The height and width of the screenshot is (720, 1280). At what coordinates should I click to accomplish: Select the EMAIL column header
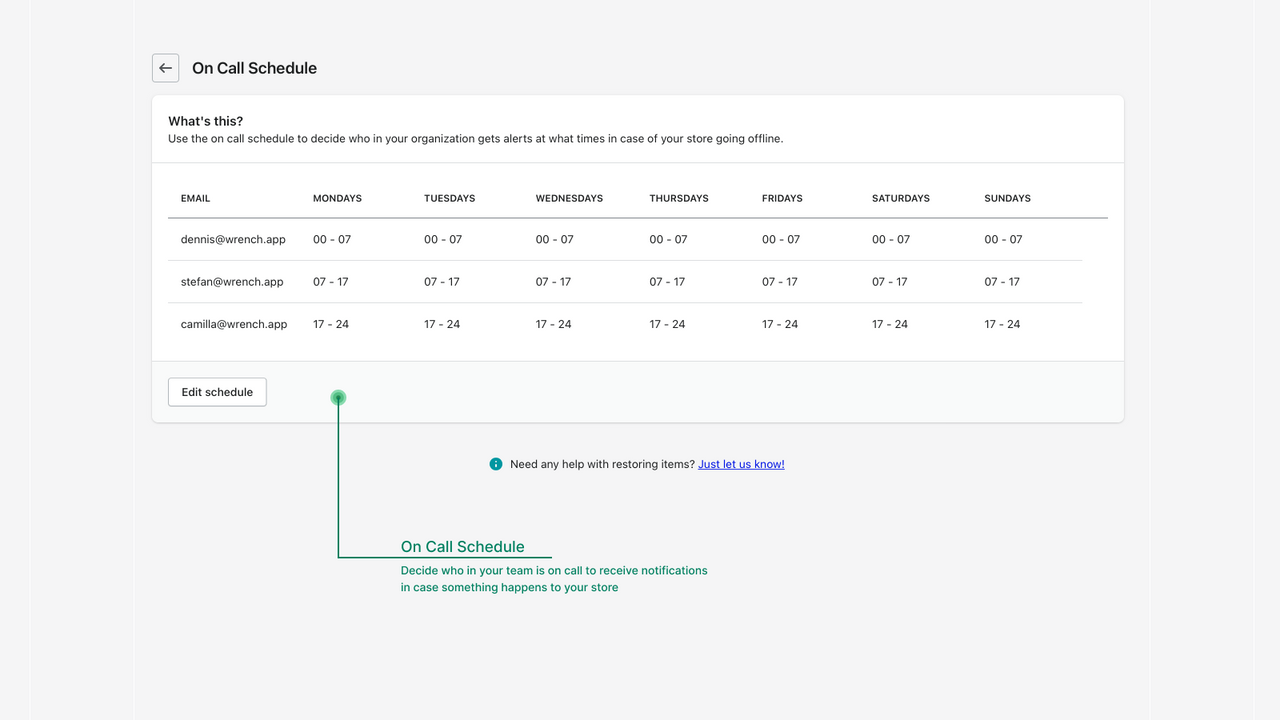coord(195,198)
